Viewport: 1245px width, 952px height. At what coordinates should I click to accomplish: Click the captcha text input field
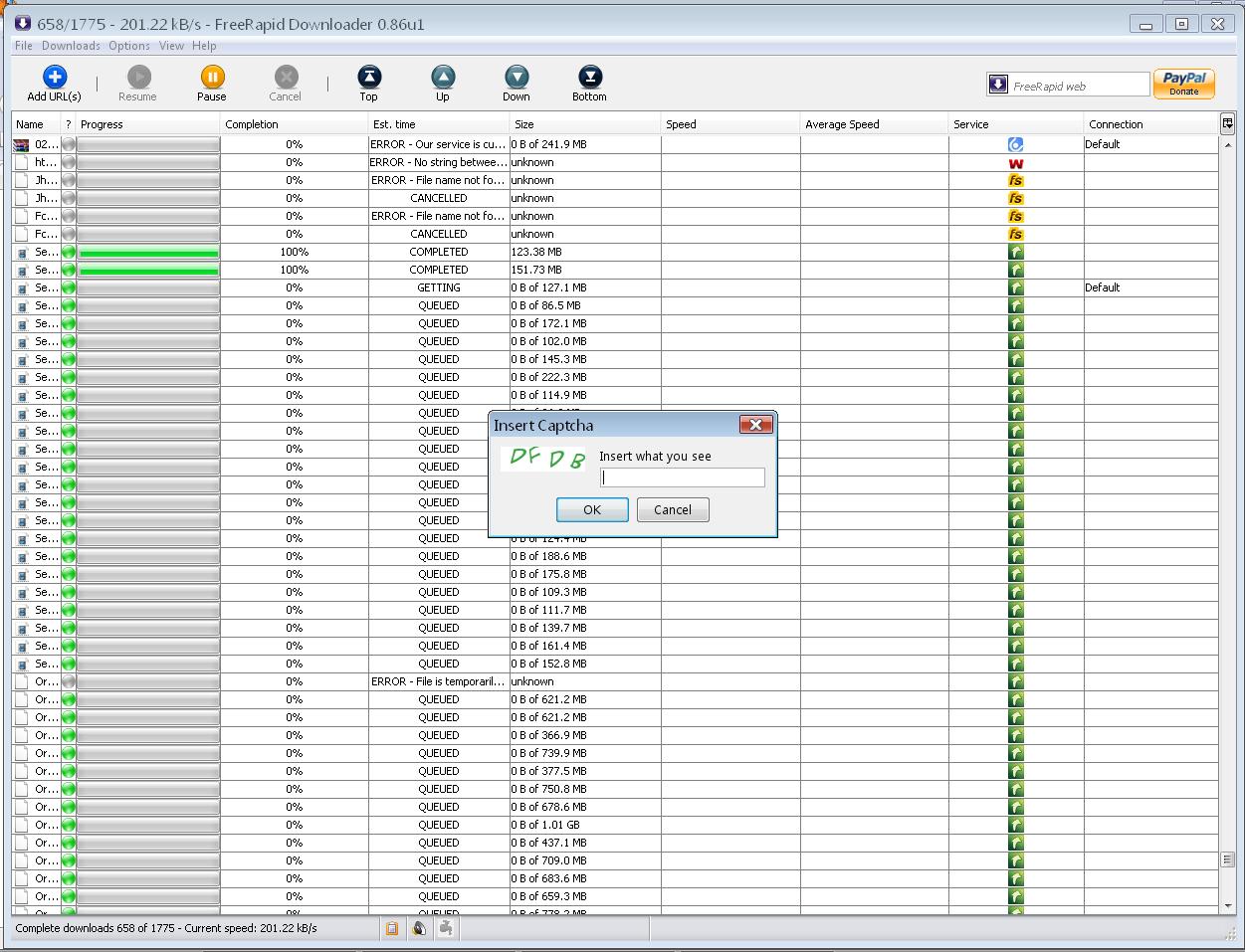683,477
